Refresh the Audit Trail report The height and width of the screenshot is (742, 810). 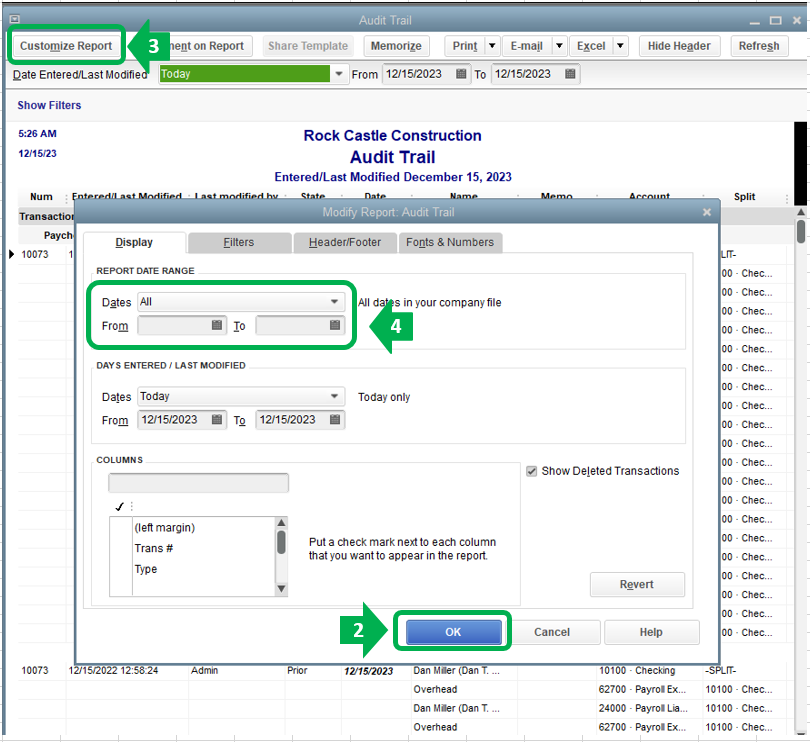click(x=758, y=46)
